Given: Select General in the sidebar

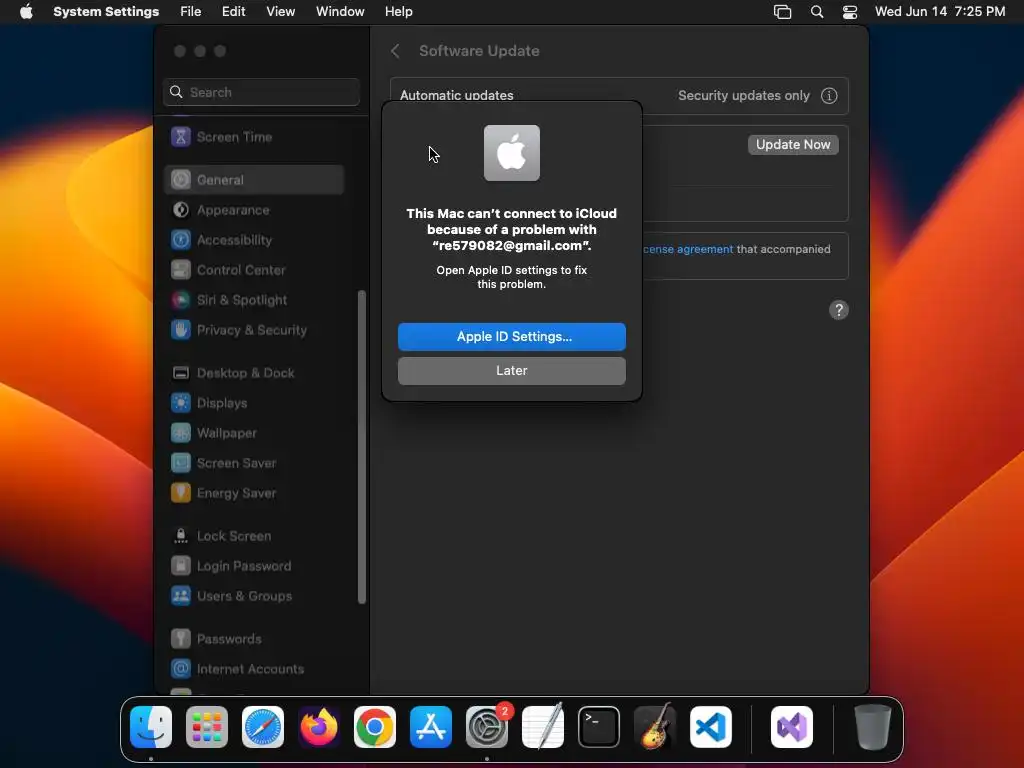Looking at the screenshot, I should 254,180.
